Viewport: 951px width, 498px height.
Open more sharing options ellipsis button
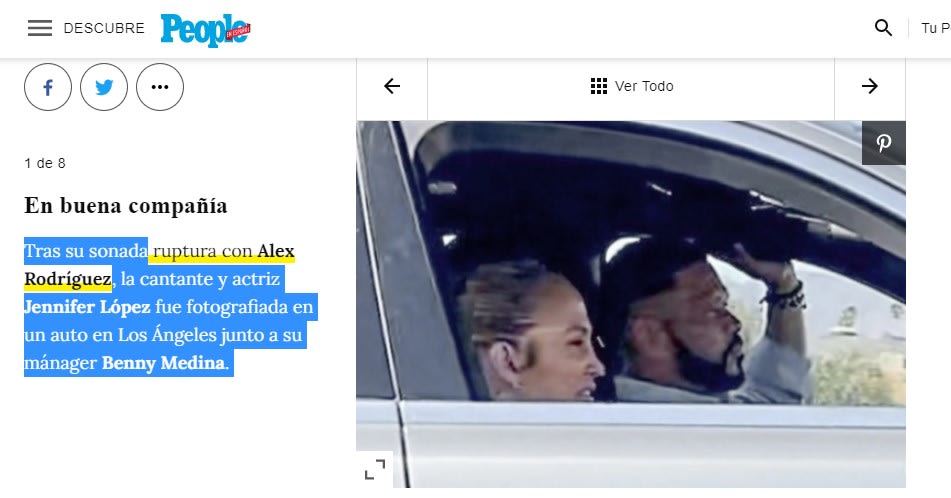click(x=160, y=87)
